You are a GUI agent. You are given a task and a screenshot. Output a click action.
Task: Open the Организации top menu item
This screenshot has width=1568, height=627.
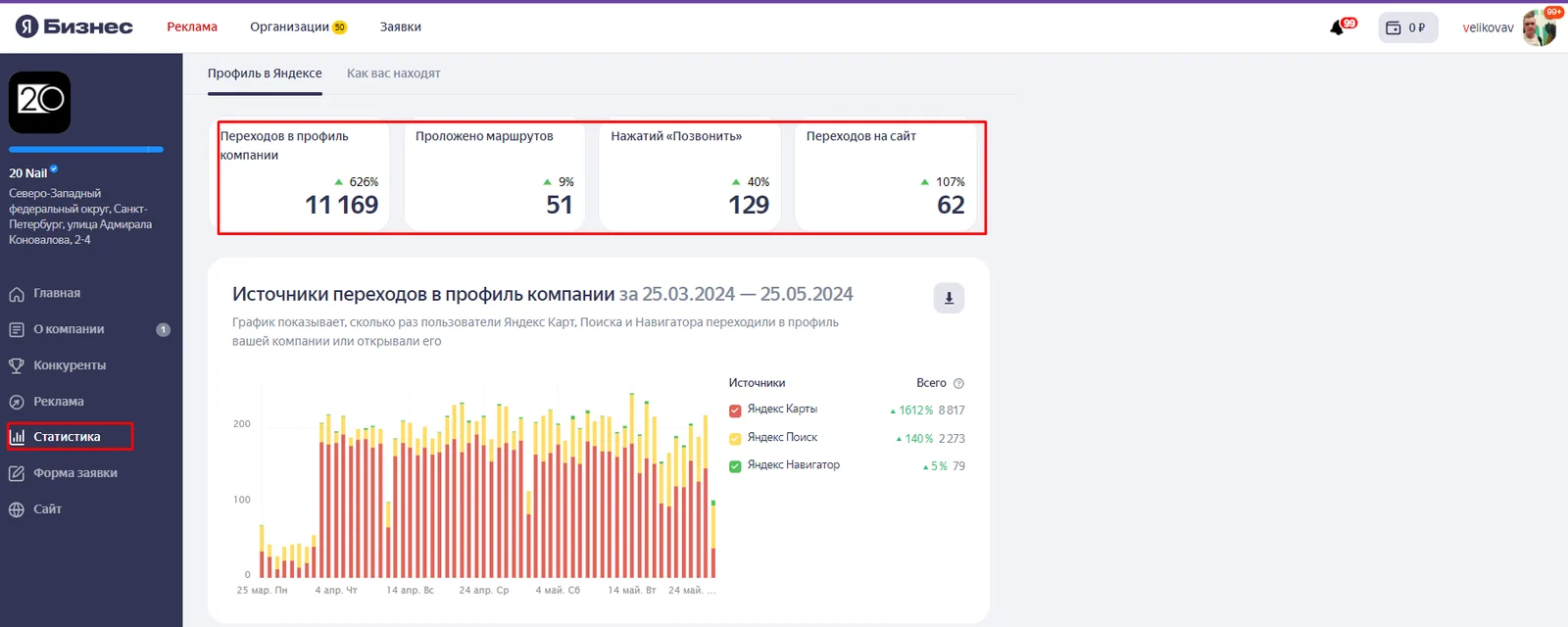click(289, 27)
